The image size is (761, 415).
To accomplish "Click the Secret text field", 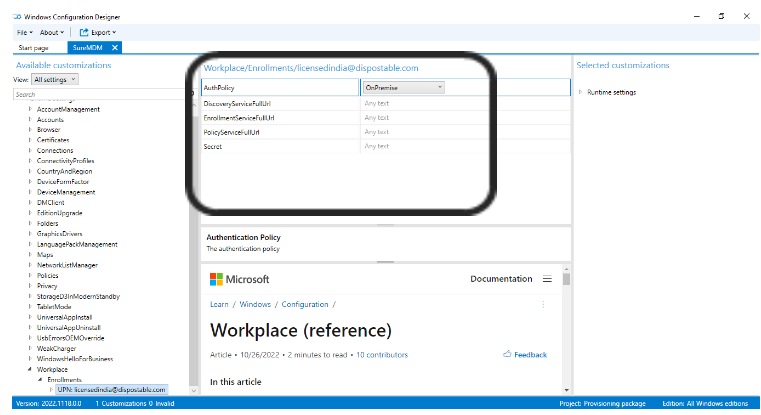I will [465, 146].
